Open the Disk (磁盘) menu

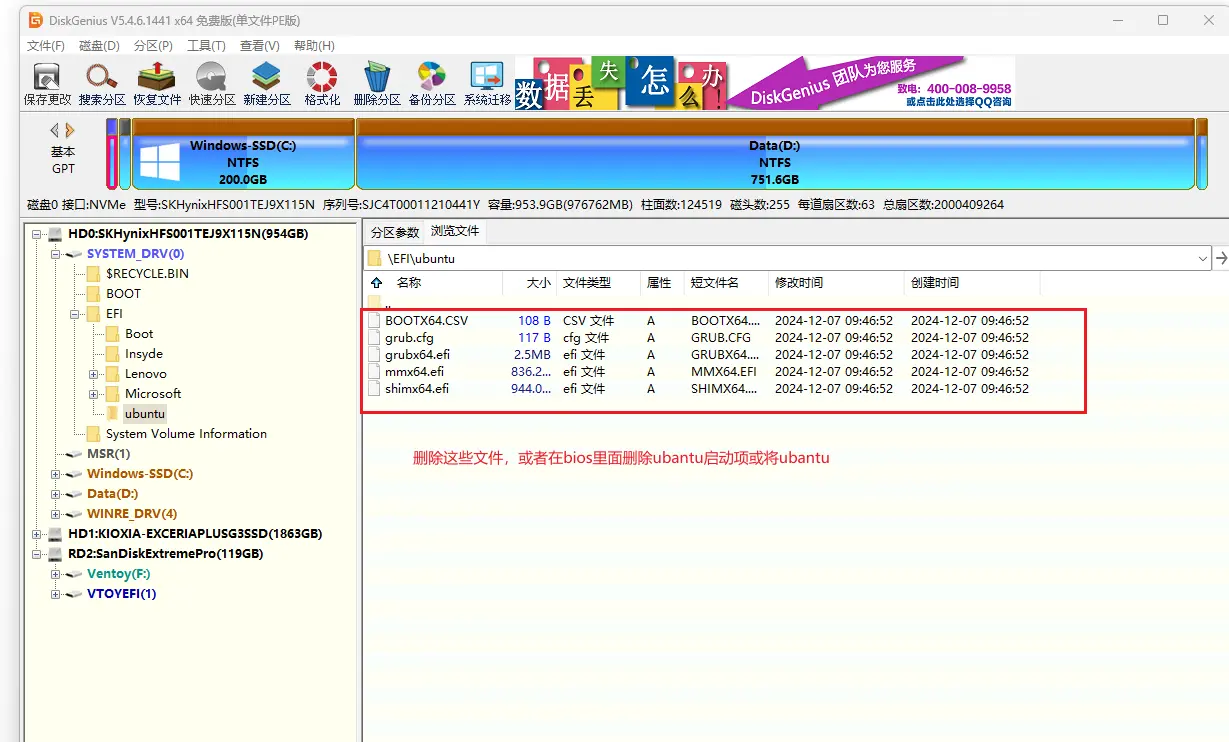pos(99,46)
